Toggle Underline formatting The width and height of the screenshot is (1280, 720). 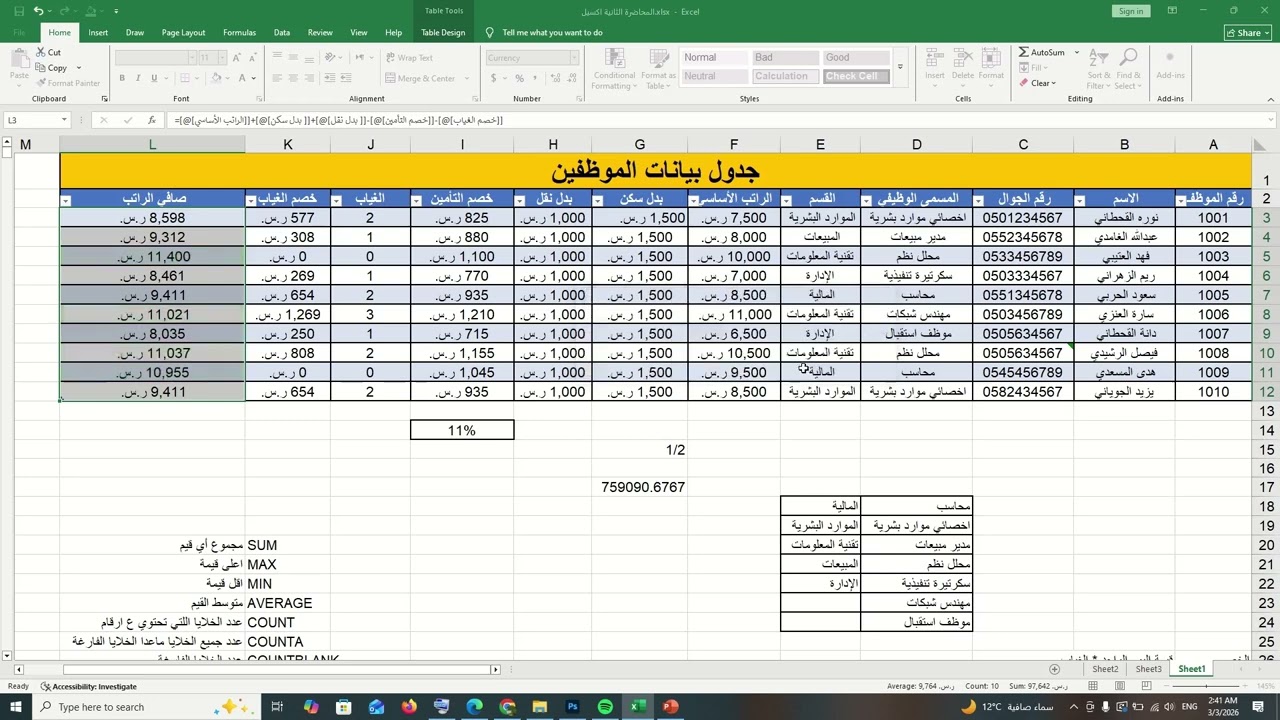[155, 78]
